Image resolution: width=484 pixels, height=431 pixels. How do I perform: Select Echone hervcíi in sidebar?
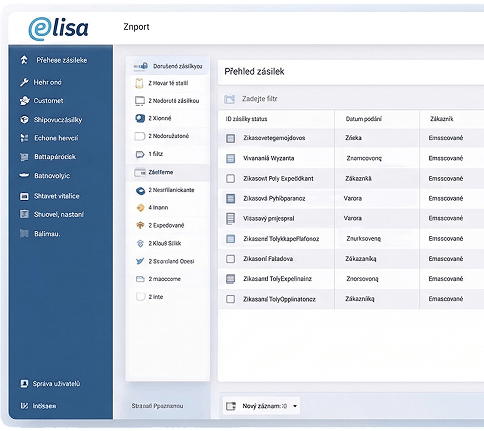pos(56,138)
